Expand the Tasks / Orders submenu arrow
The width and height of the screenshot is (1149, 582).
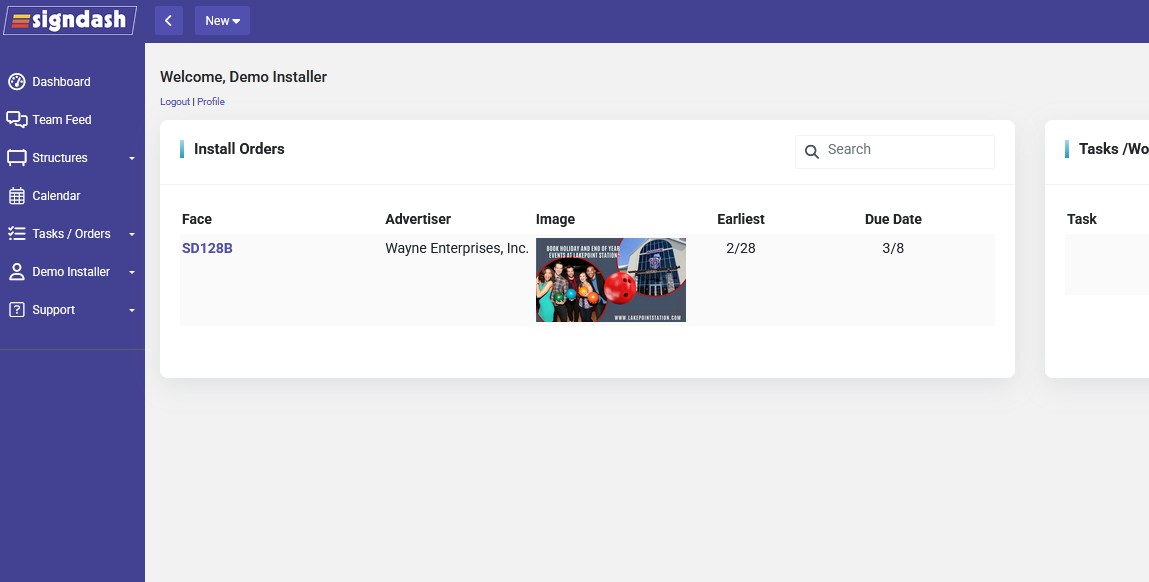point(132,235)
